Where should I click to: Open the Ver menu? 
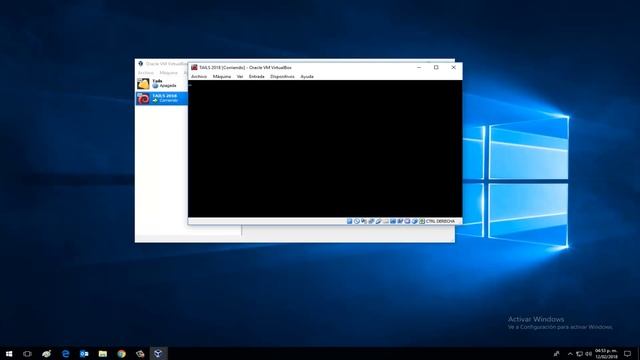(240, 76)
